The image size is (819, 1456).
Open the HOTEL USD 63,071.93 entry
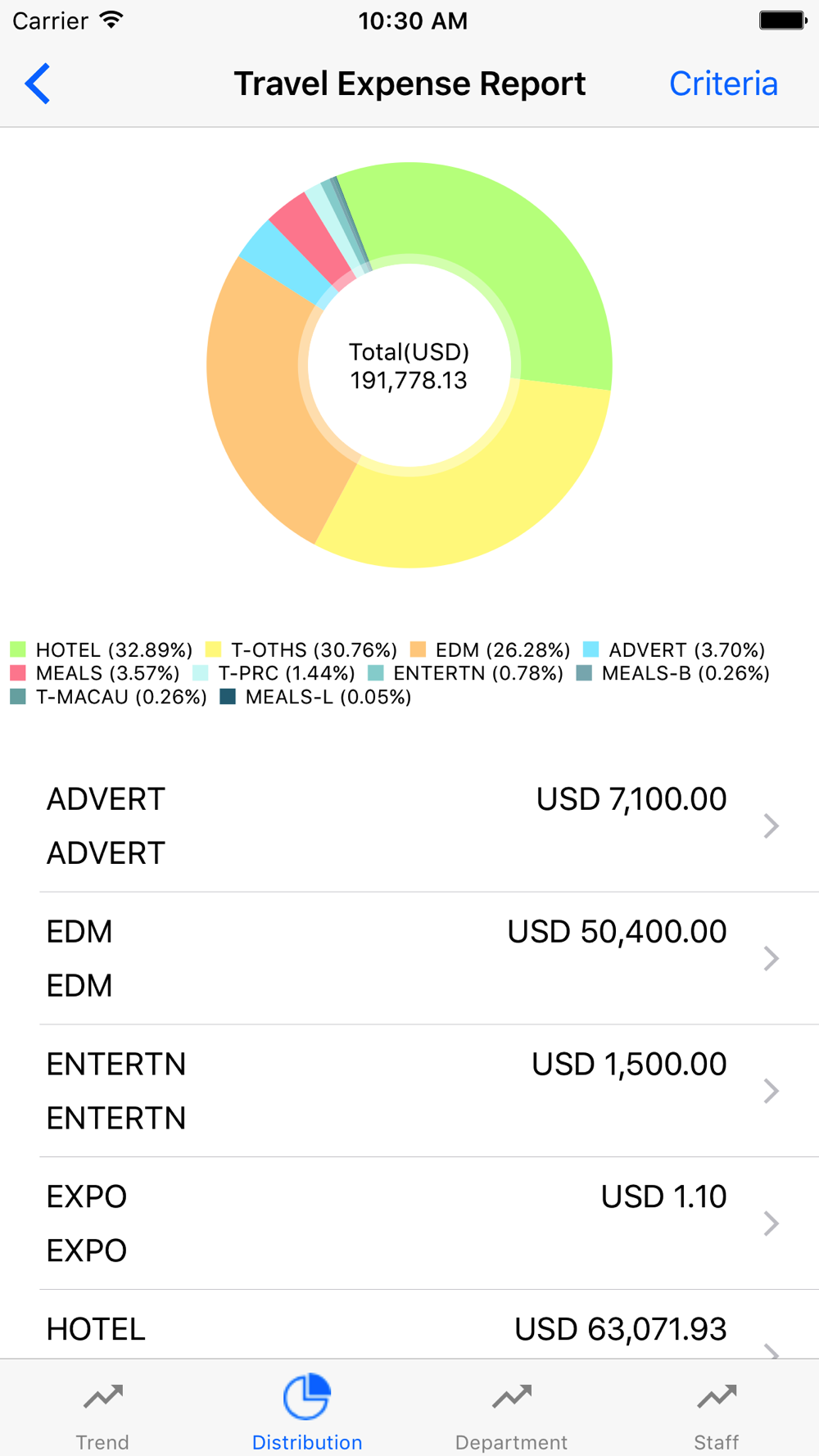coord(409,1329)
